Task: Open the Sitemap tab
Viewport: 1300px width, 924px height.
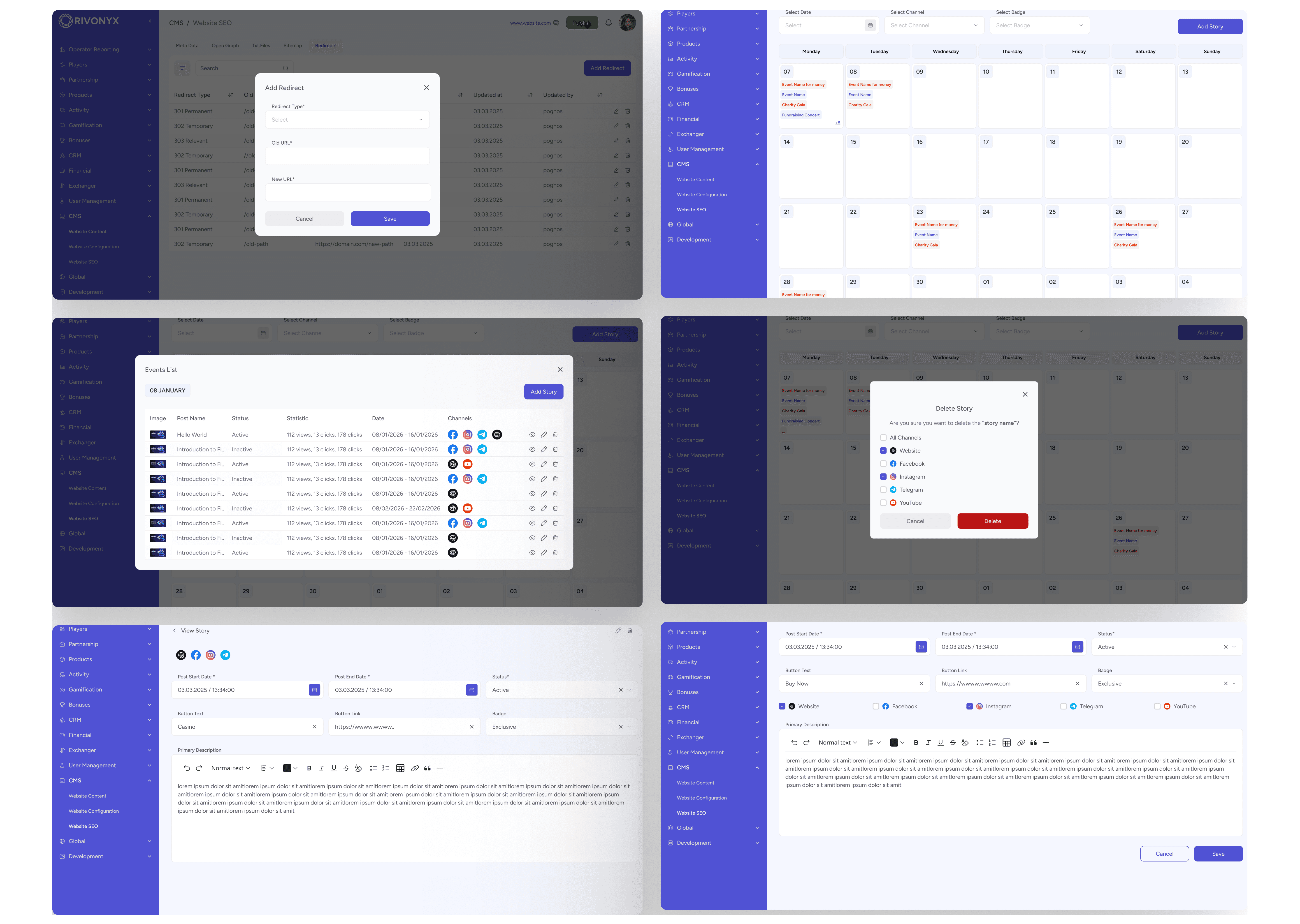Action: coord(292,46)
